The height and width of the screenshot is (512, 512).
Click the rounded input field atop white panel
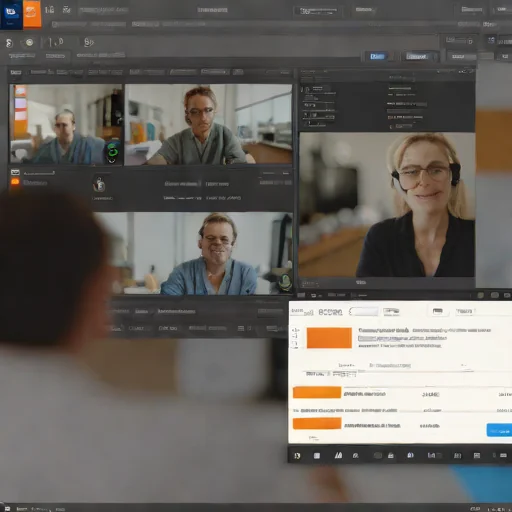point(363,312)
